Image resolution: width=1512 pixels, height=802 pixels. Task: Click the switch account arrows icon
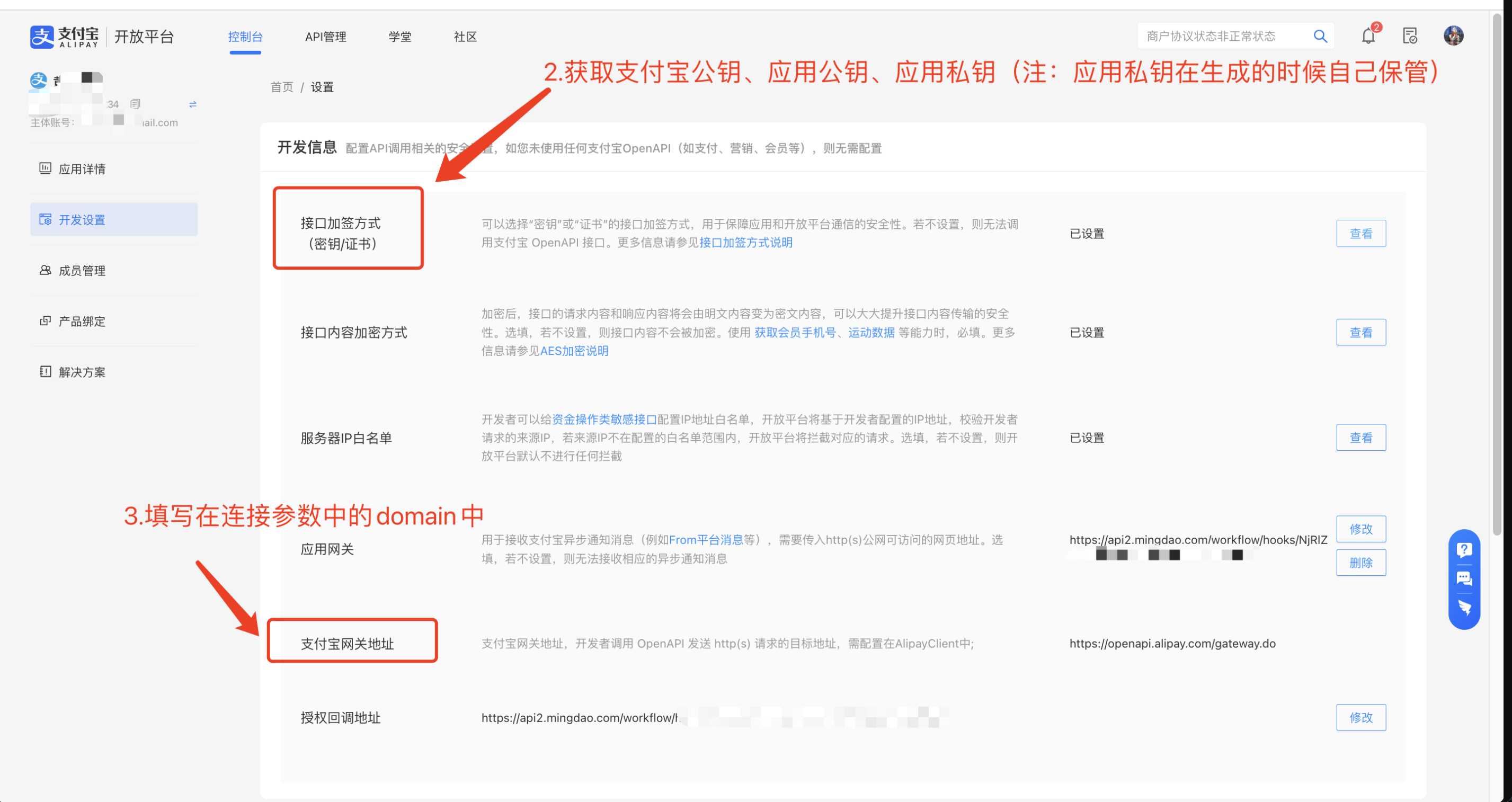point(192,104)
